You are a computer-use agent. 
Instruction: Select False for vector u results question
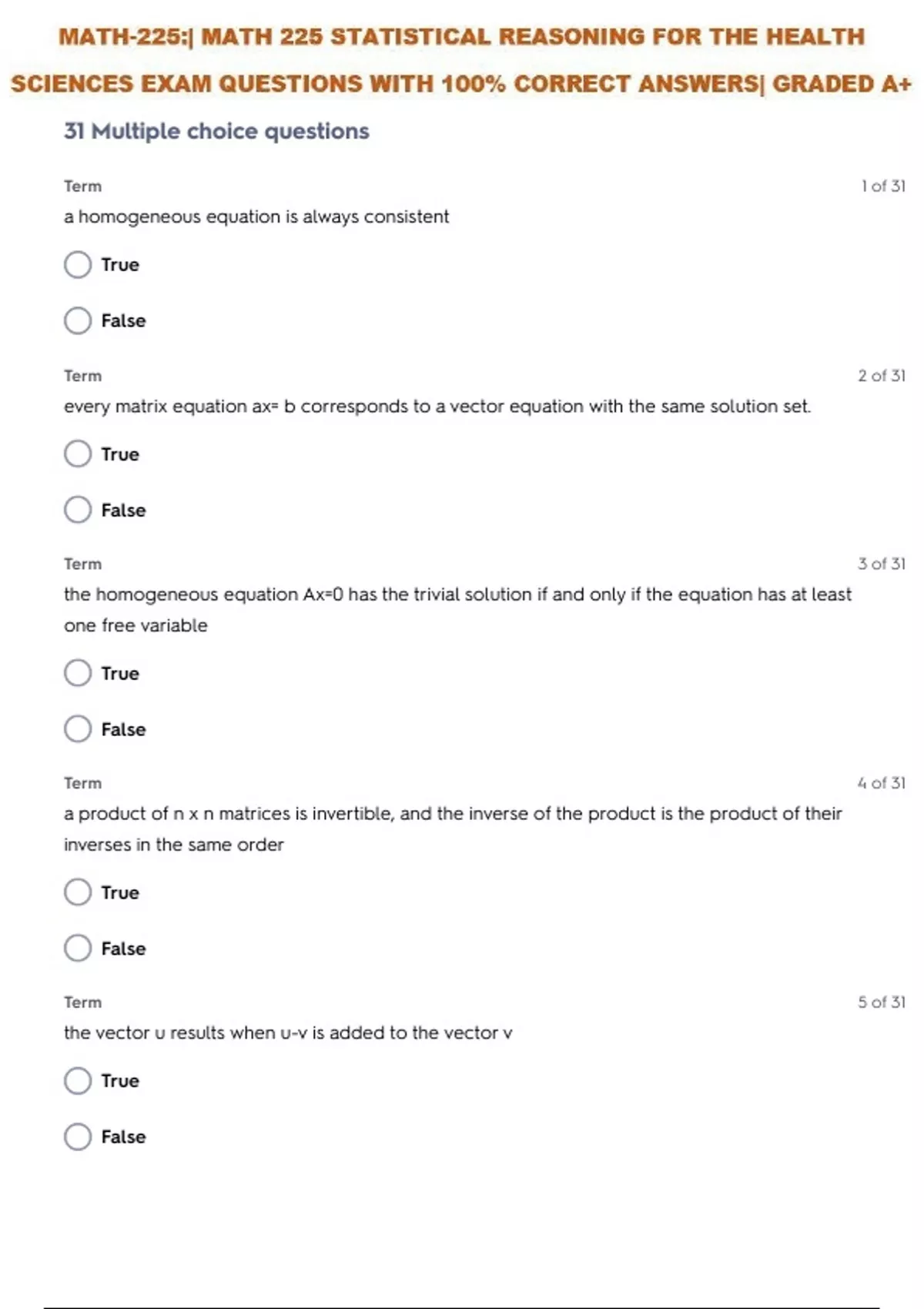point(78,1137)
